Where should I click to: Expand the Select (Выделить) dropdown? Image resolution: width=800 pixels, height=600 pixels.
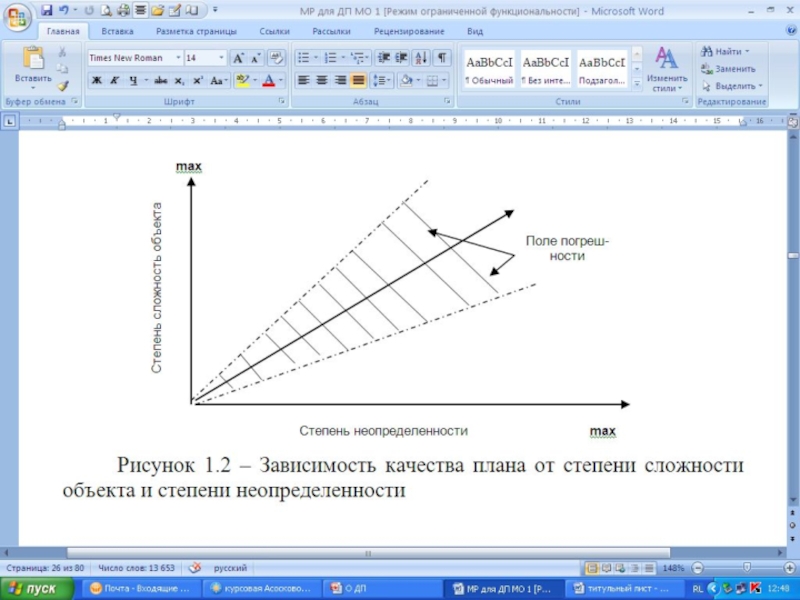[x=733, y=86]
